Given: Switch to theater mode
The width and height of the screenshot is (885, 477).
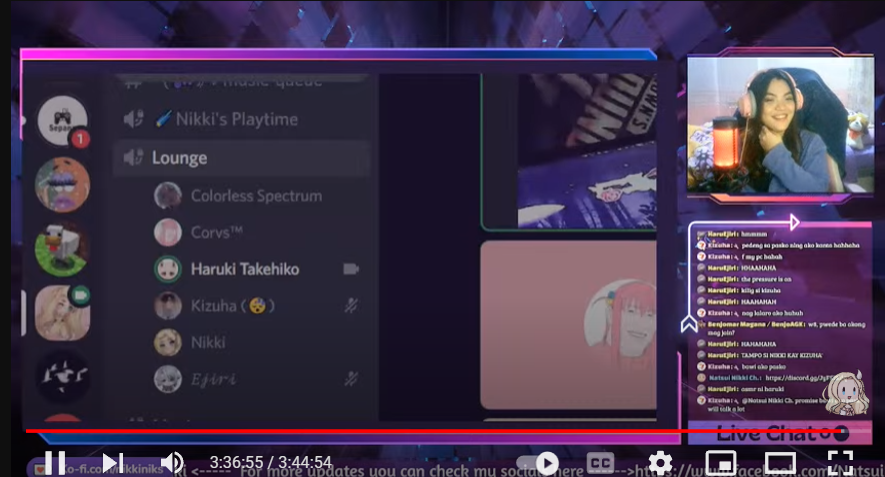Looking at the screenshot, I should pyautogui.click(x=781, y=463).
